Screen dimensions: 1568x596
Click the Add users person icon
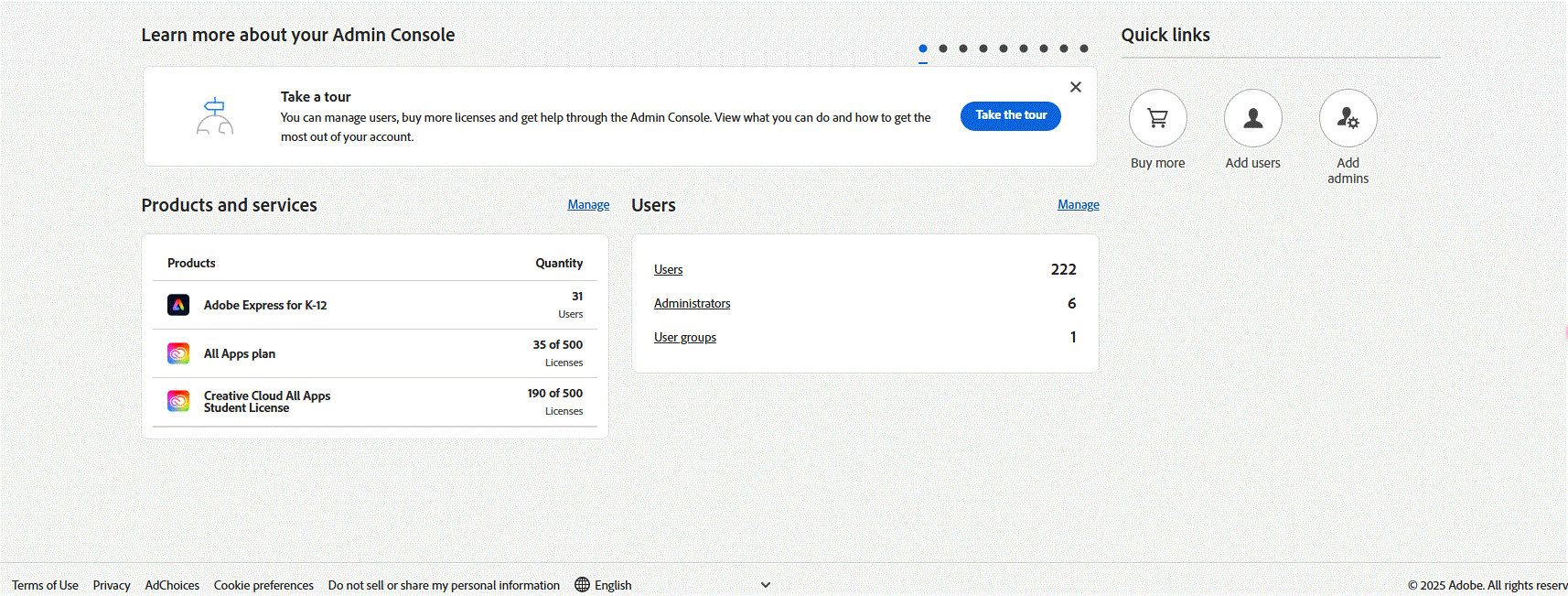pos(1252,118)
